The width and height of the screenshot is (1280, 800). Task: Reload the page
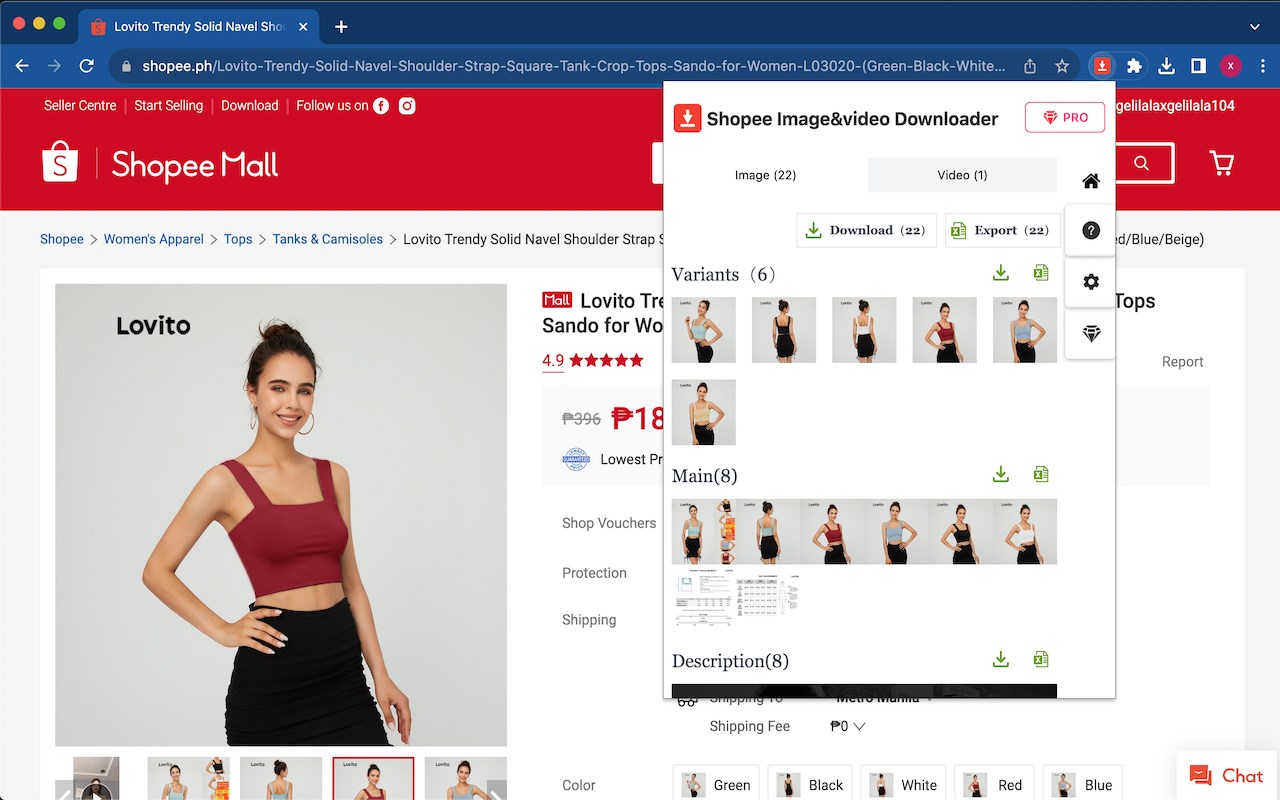point(87,66)
